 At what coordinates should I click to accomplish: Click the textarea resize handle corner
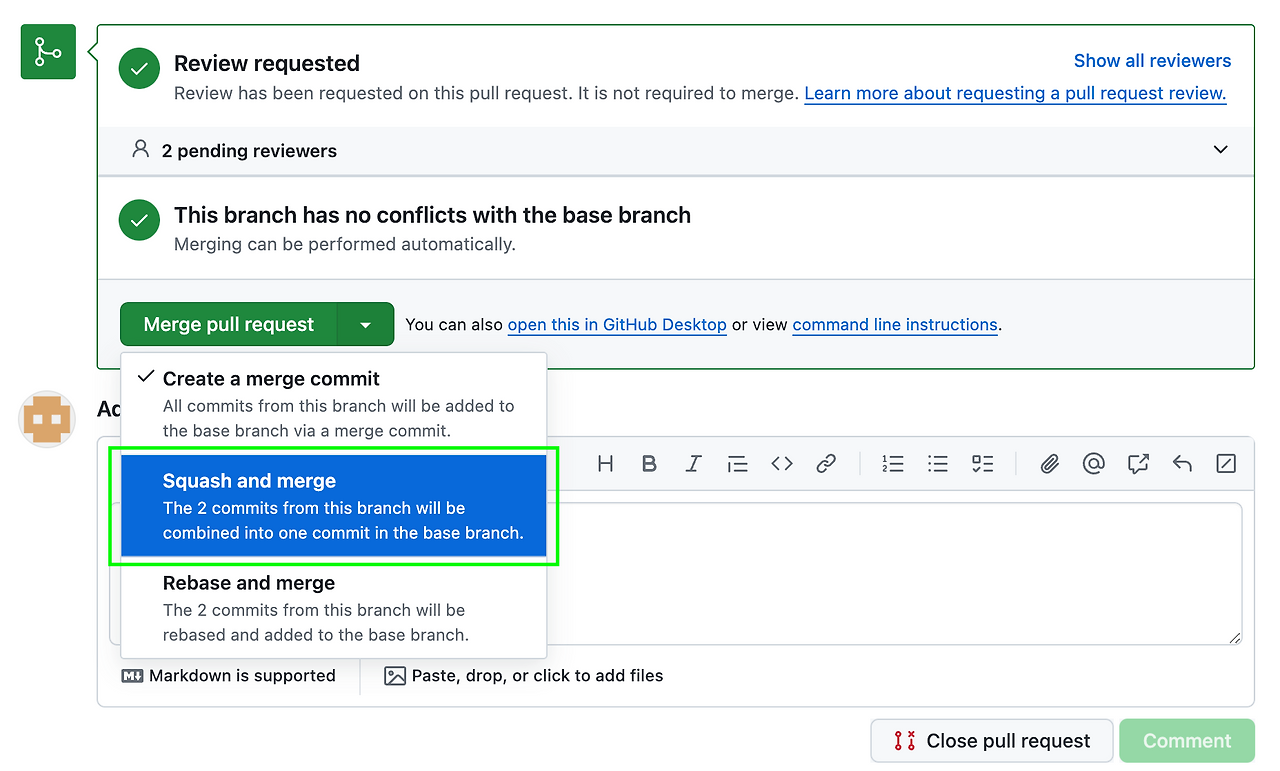pos(1235,637)
